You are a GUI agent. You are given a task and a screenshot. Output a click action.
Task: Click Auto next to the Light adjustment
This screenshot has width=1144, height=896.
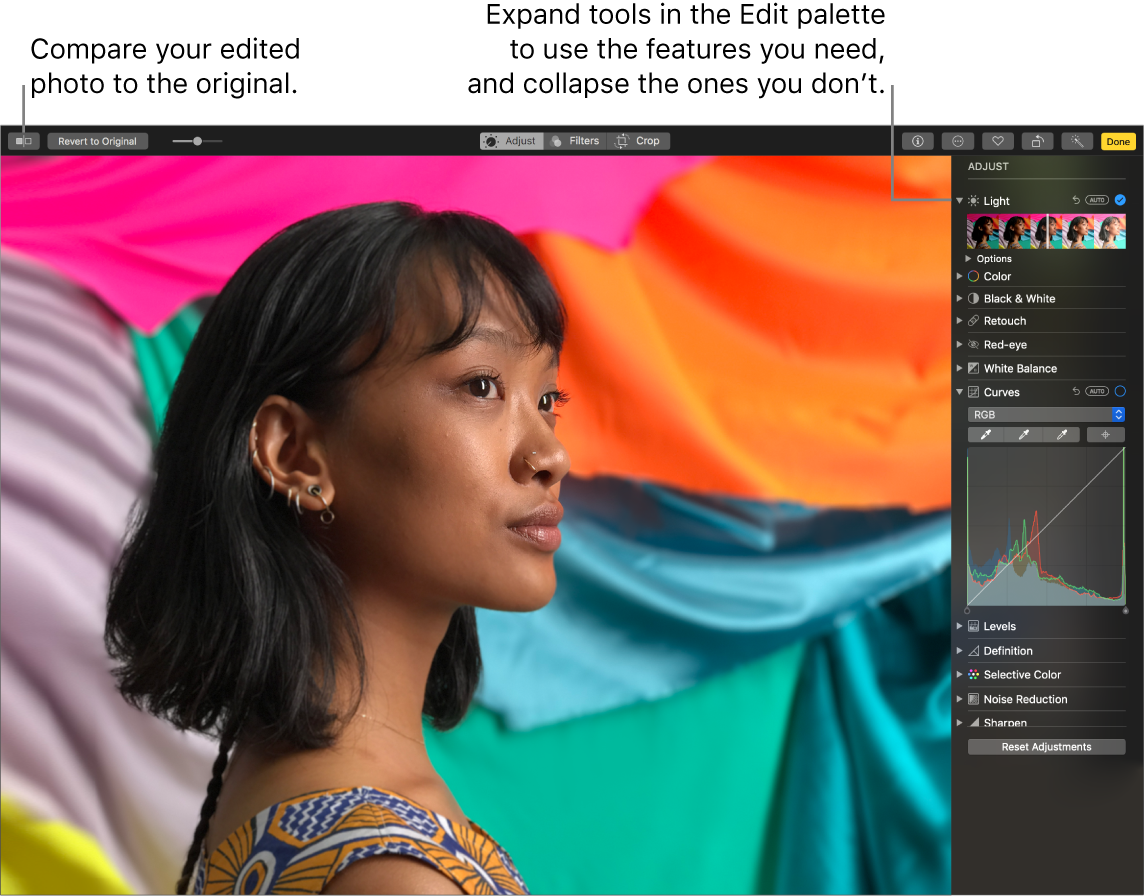1096,200
